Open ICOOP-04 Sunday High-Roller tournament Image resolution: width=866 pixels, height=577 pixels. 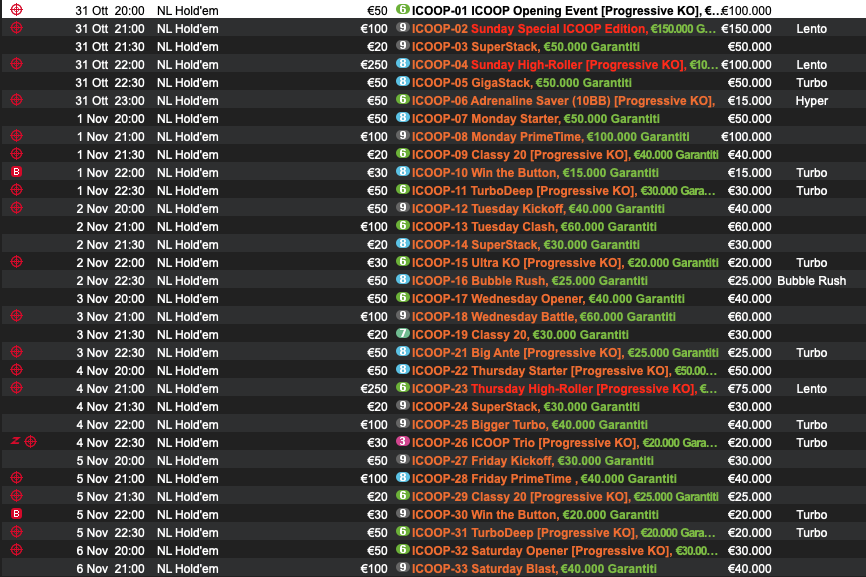(x=565, y=65)
